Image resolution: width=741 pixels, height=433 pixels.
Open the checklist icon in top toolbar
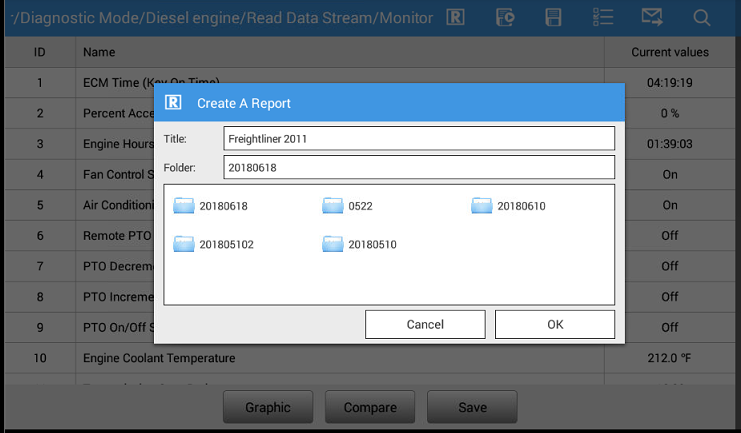(x=603, y=17)
